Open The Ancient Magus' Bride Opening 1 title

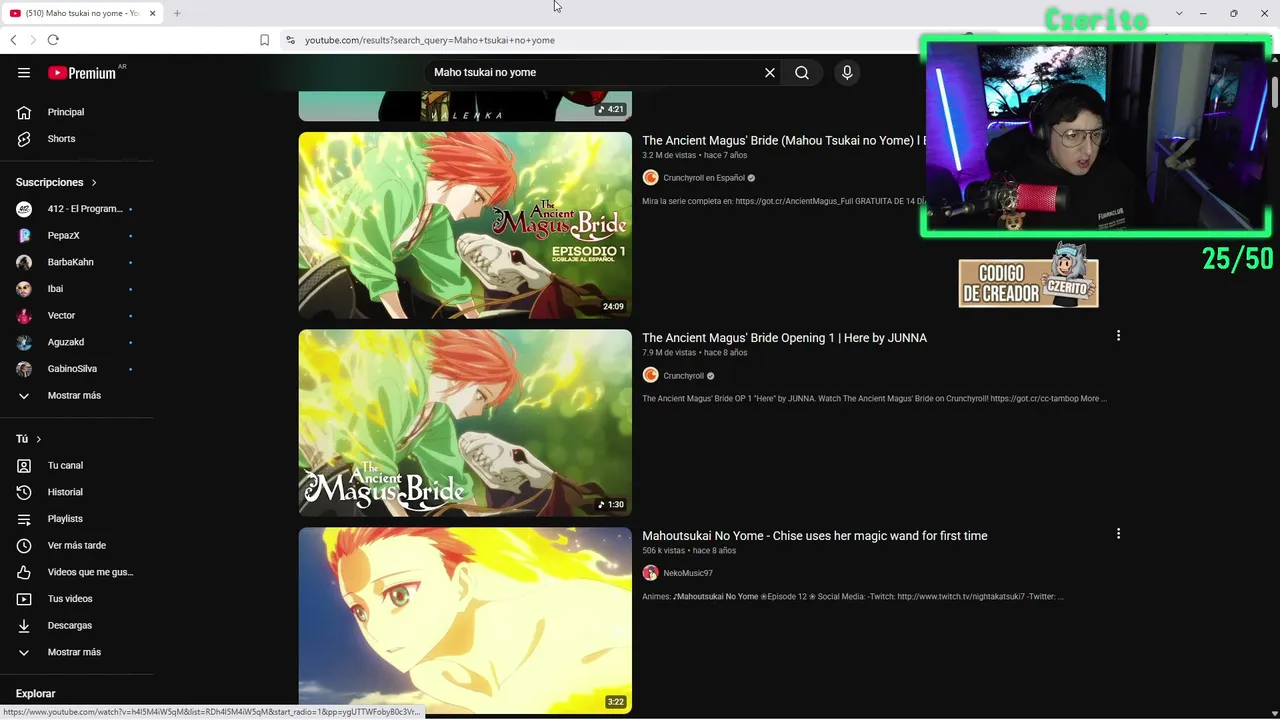point(784,338)
